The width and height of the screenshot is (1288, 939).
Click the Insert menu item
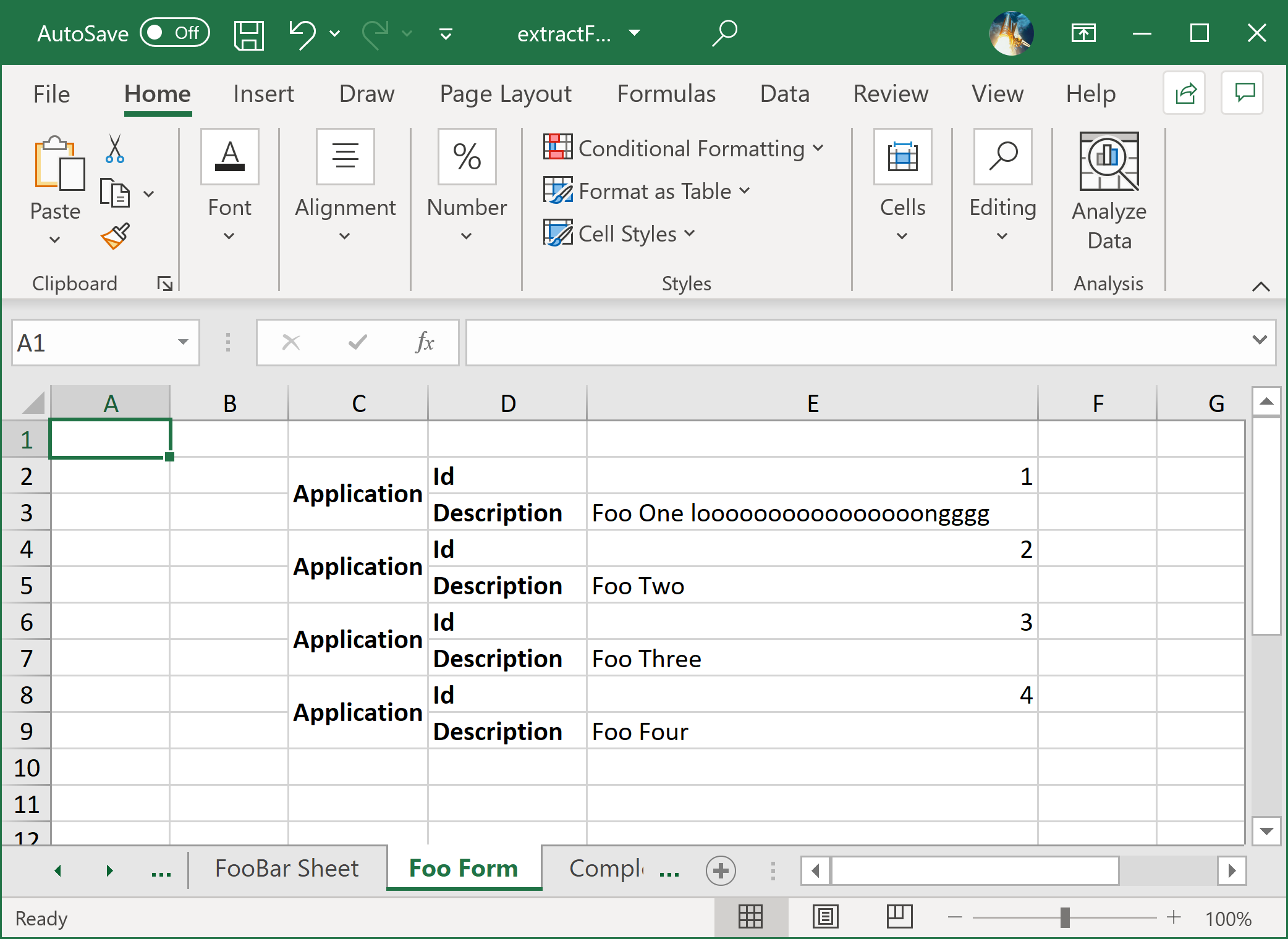pyautogui.click(x=264, y=92)
